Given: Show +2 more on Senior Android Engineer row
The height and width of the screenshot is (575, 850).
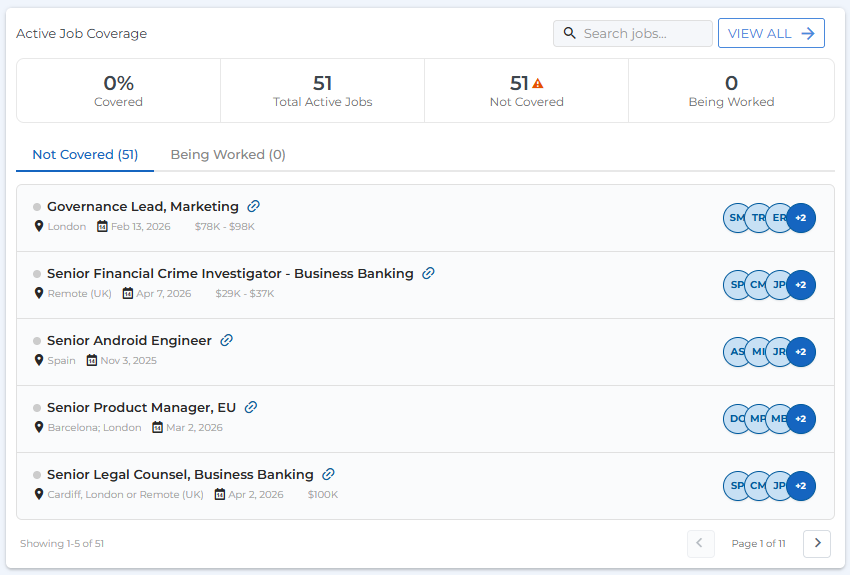Looking at the screenshot, I should point(801,352).
